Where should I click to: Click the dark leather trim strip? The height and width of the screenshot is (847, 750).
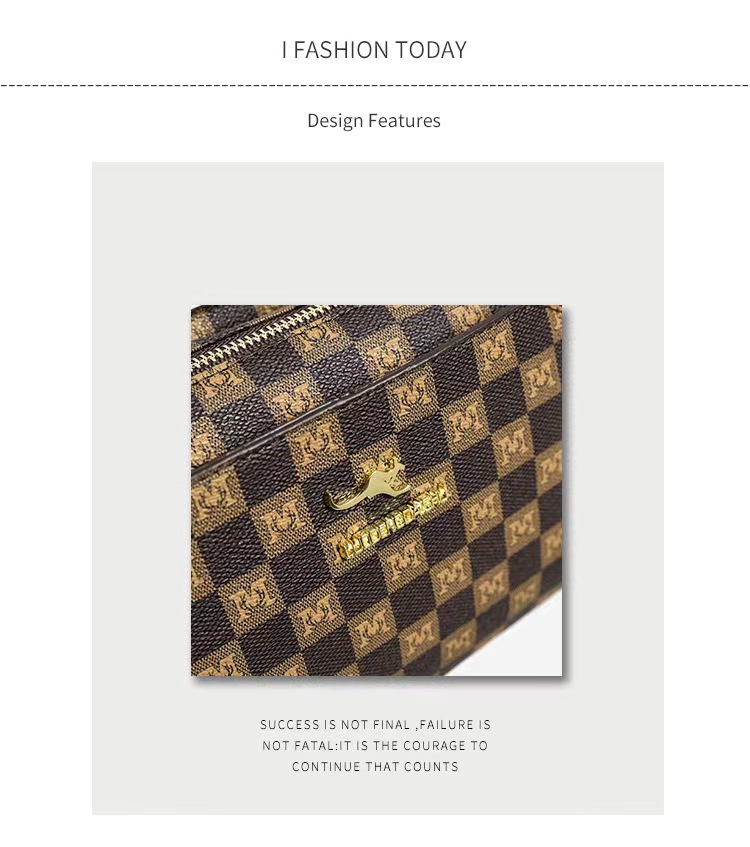point(373,392)
